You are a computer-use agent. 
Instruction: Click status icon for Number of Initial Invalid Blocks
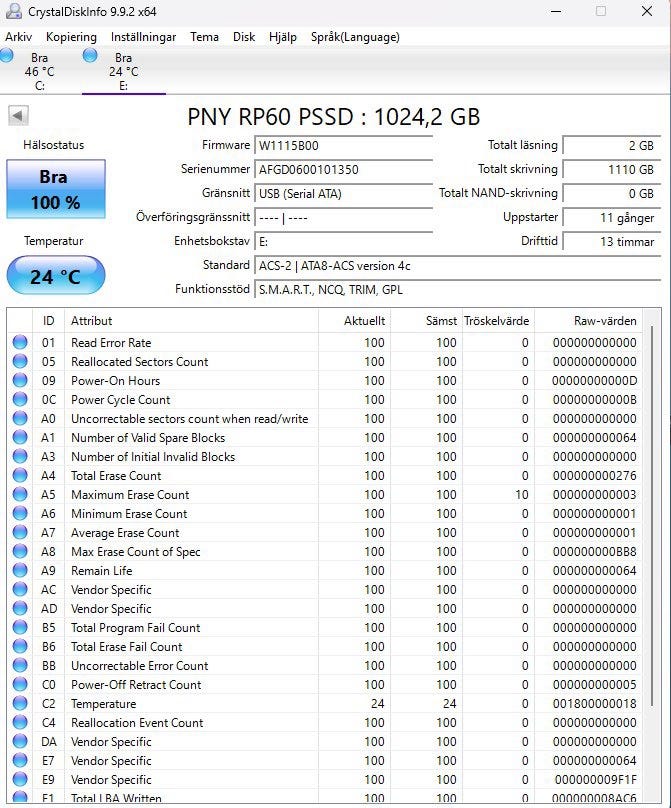tap(20, 457)
